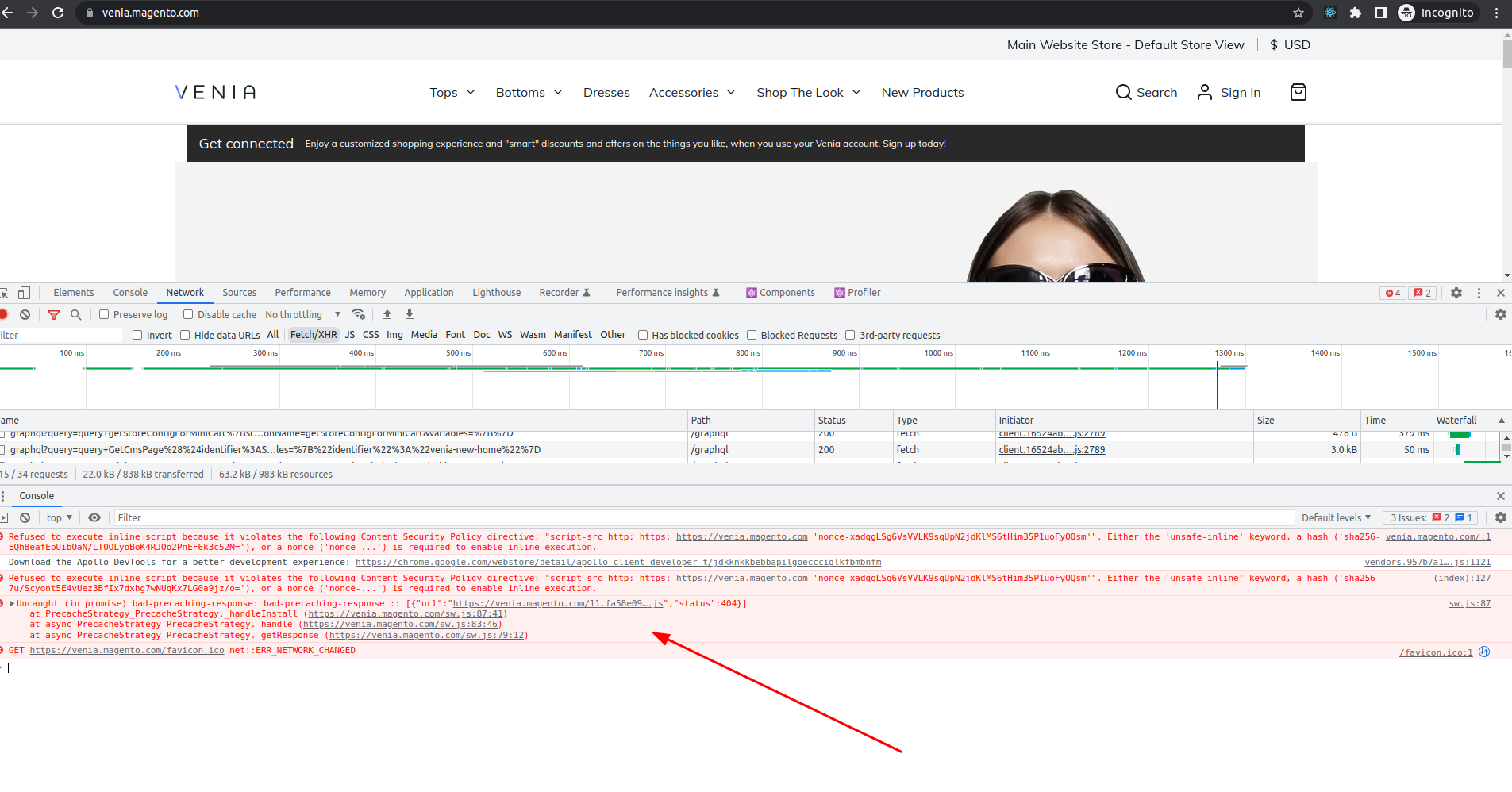Open network conditions Wi-Fi icon

point(359,314)
